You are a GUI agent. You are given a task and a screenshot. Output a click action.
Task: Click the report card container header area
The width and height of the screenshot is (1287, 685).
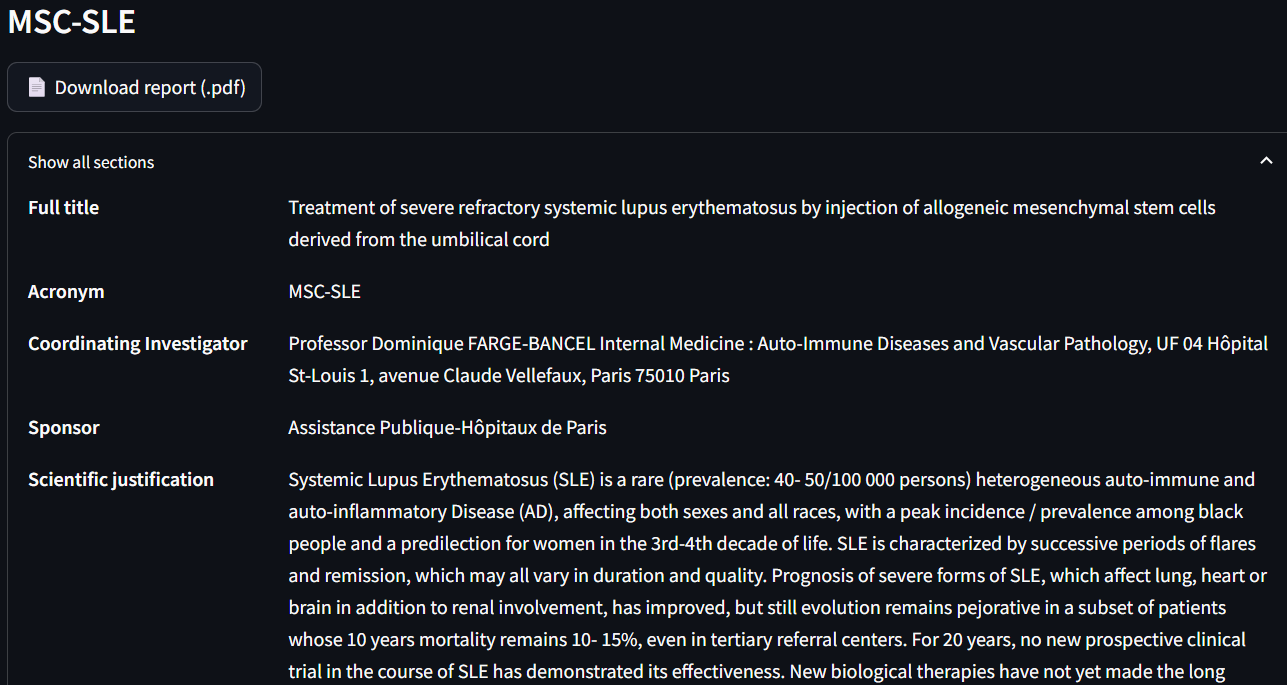point(640,161)
